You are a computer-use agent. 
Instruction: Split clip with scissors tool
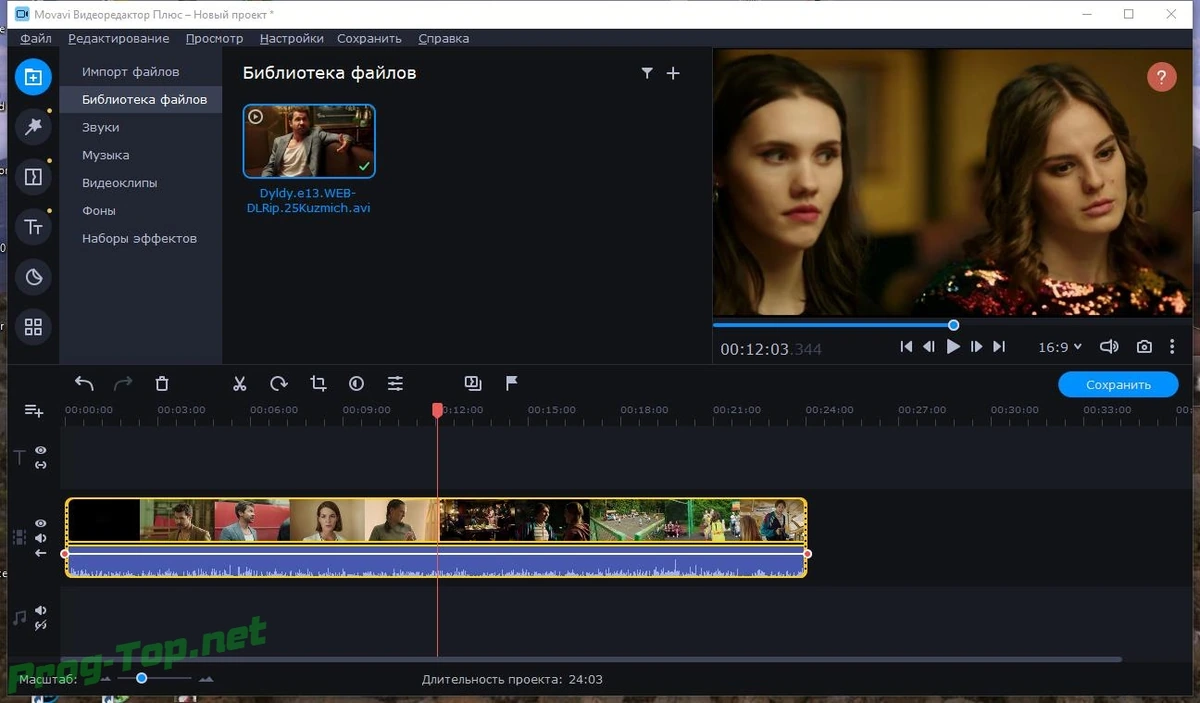pyautogui.click(x=240, y=383)
